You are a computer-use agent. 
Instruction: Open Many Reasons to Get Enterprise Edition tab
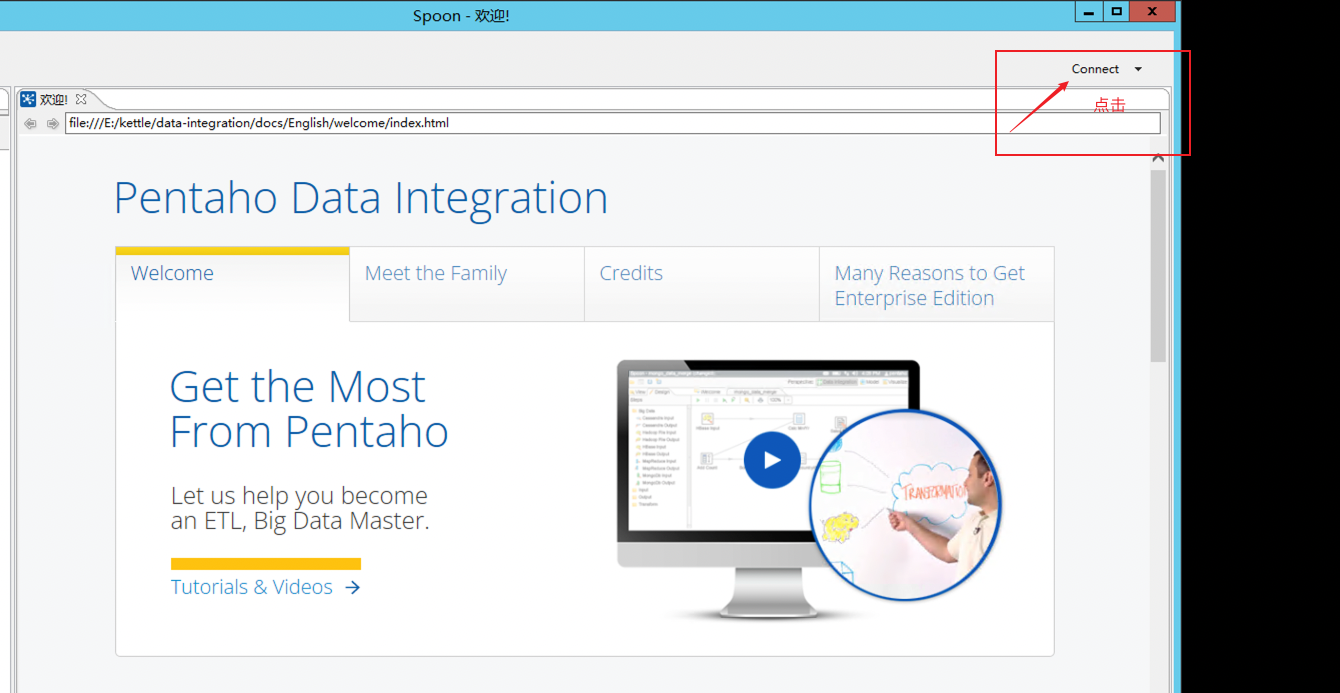pyautogui.click(x=937, y=284)
